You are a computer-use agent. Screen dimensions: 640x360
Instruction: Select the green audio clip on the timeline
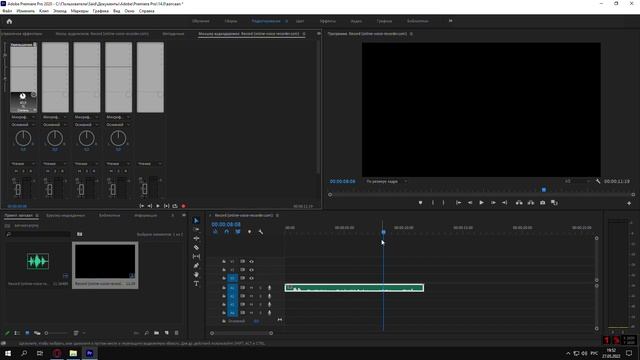354,288
